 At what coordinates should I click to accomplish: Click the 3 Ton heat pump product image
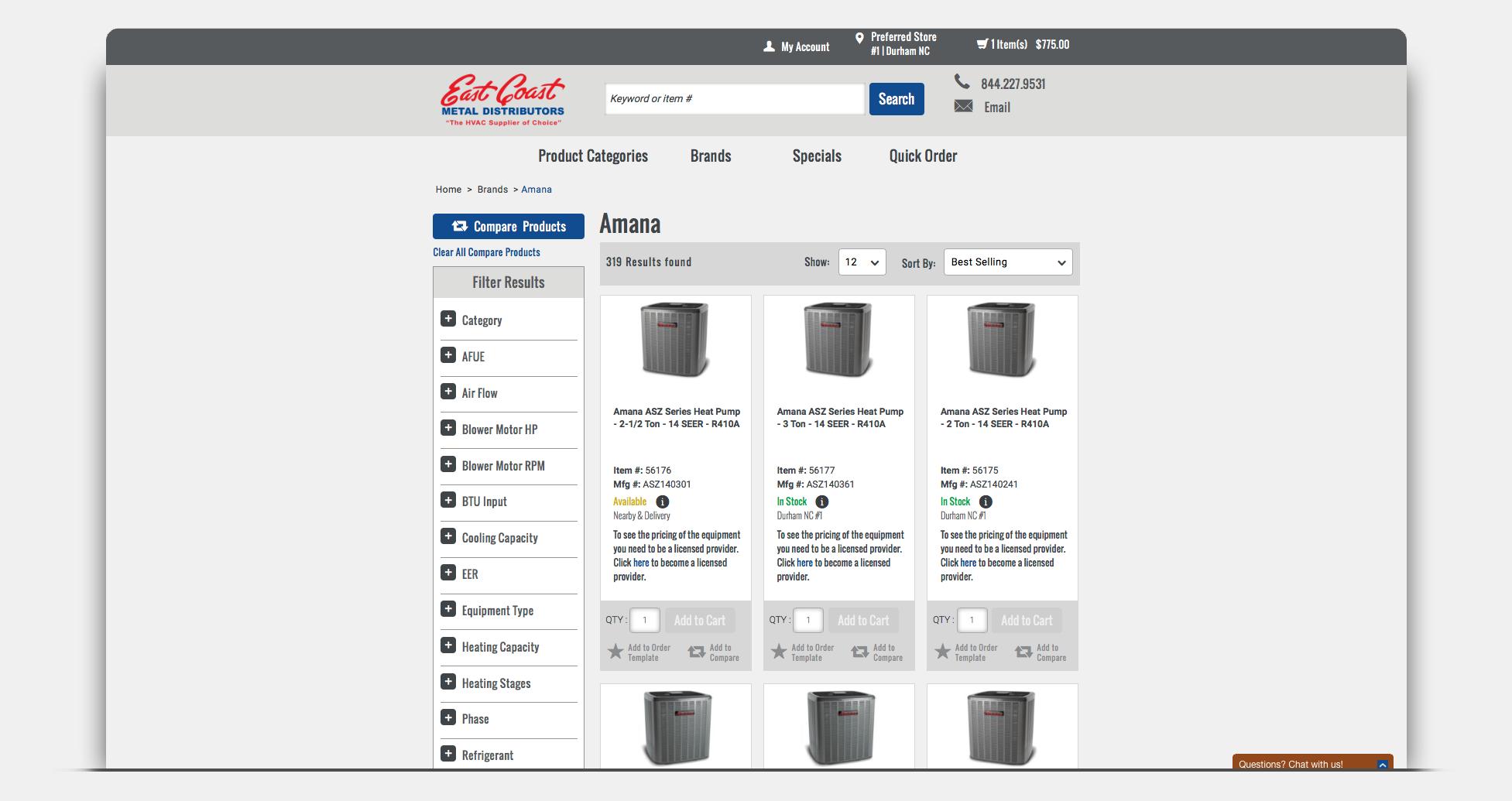(838, 340)
